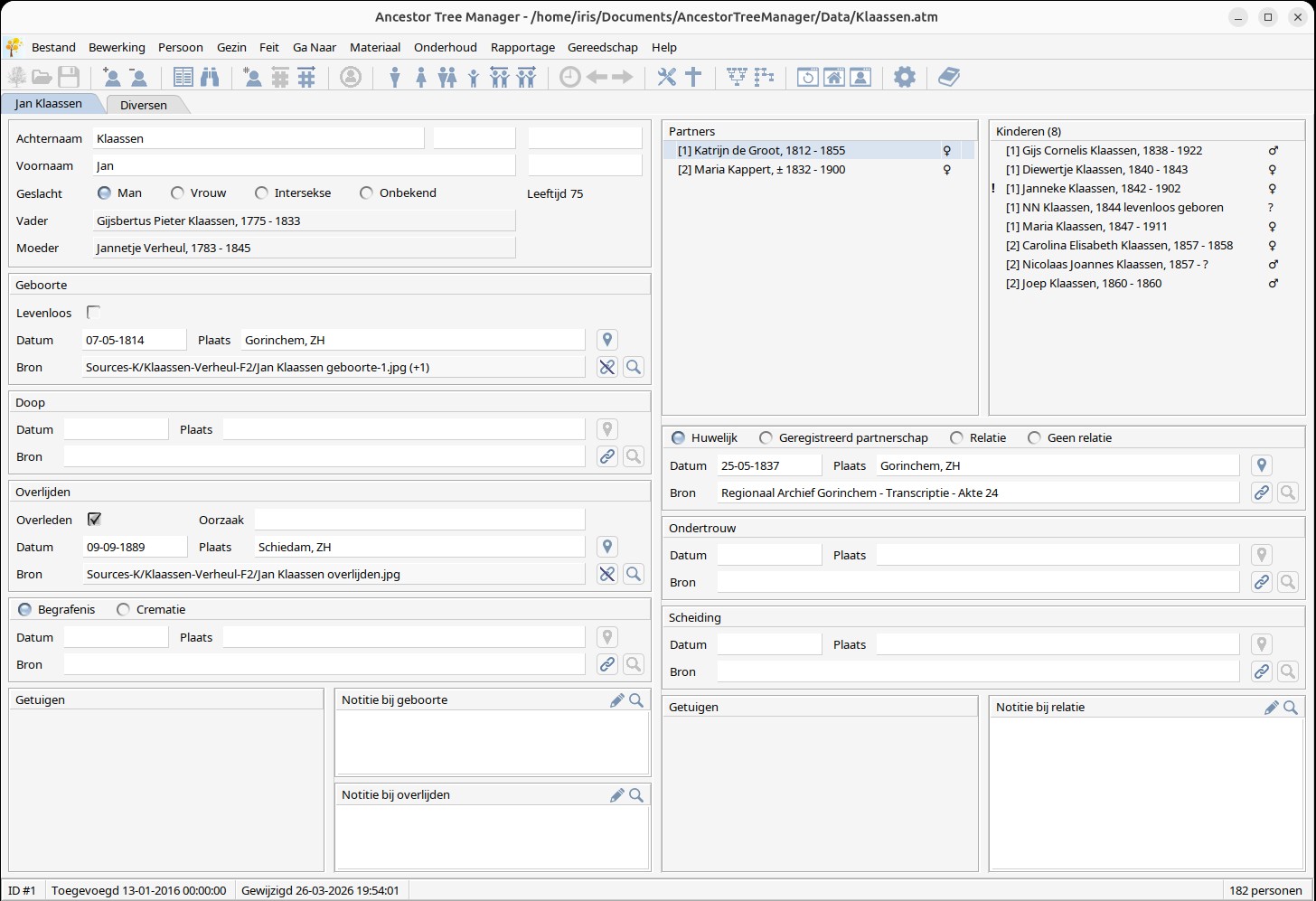The height and width of the screenshot is (901, 1316).
Task: Uncheck the Overleden checkbox
Action: 94,520
